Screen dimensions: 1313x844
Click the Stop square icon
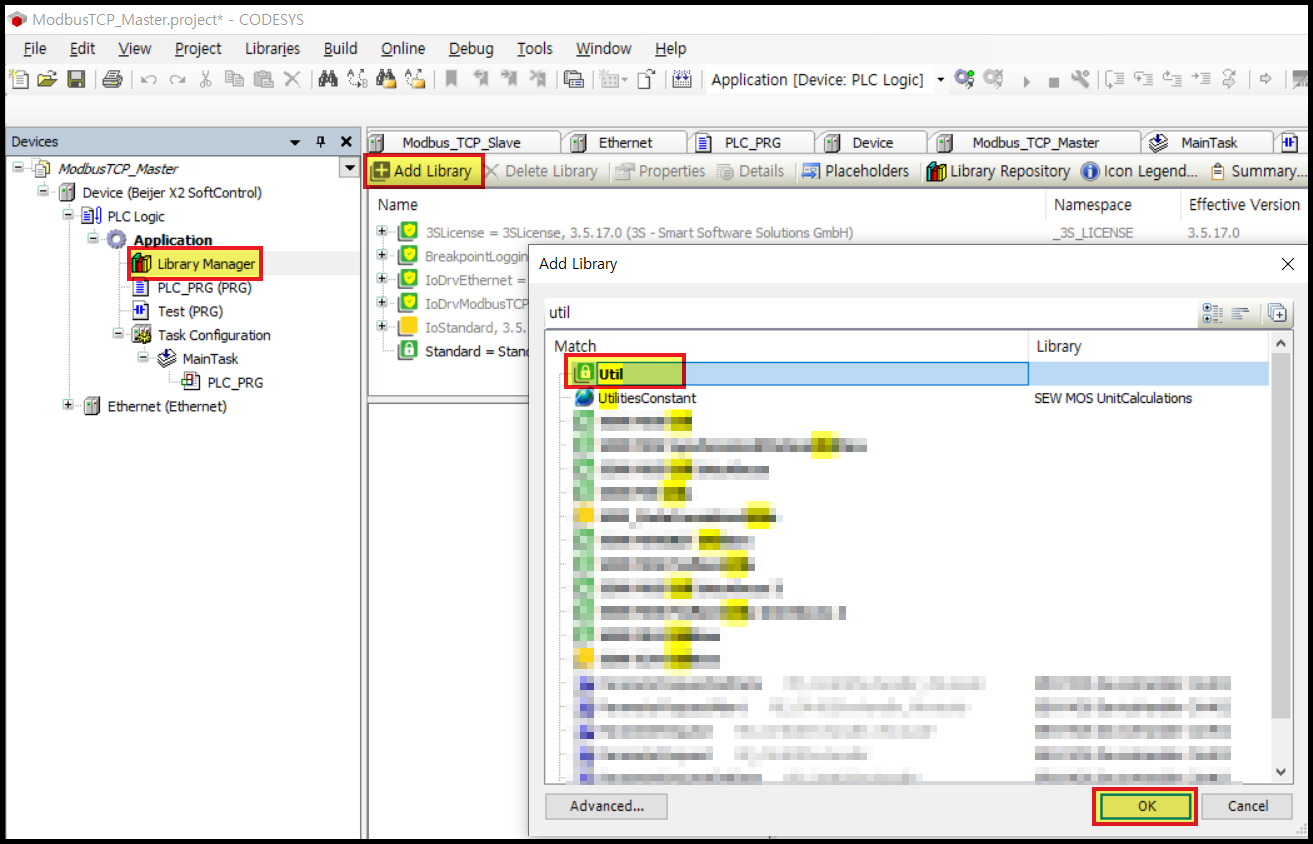(1053, 80)
